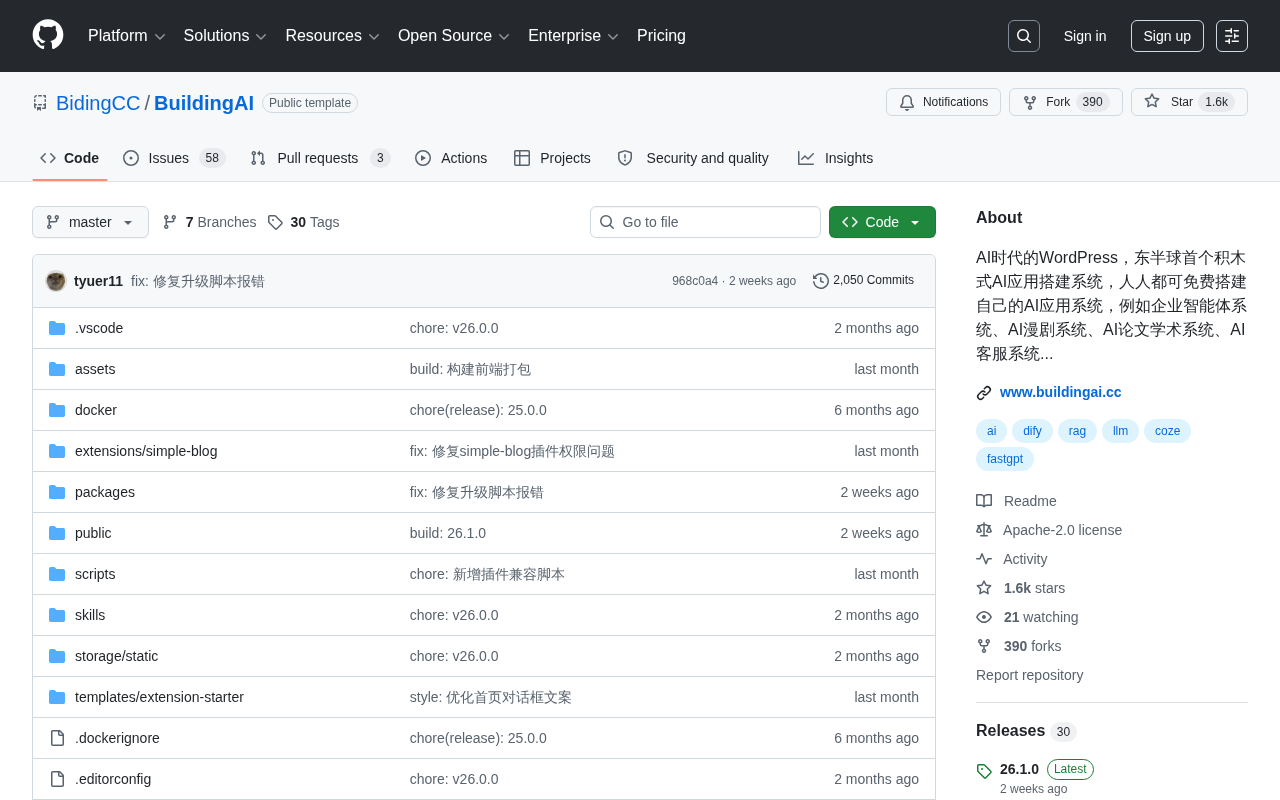Image resolution: width=1280 pixels, height=800 pixels.
Task: Focus the Go to file field
Action: [x=705, y=222]
